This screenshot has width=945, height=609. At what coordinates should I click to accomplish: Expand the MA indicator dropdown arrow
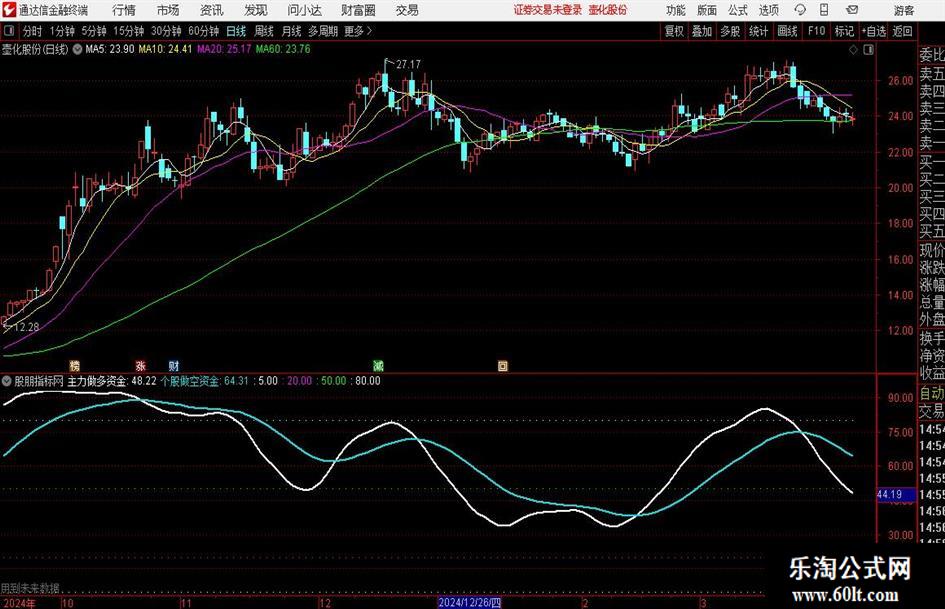point(77,49)
